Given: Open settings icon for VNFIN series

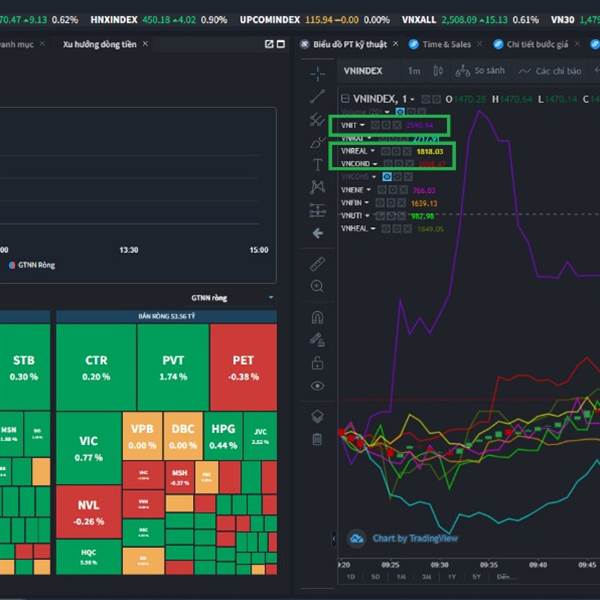Looking at the screenshot, I should click(391, 203).
